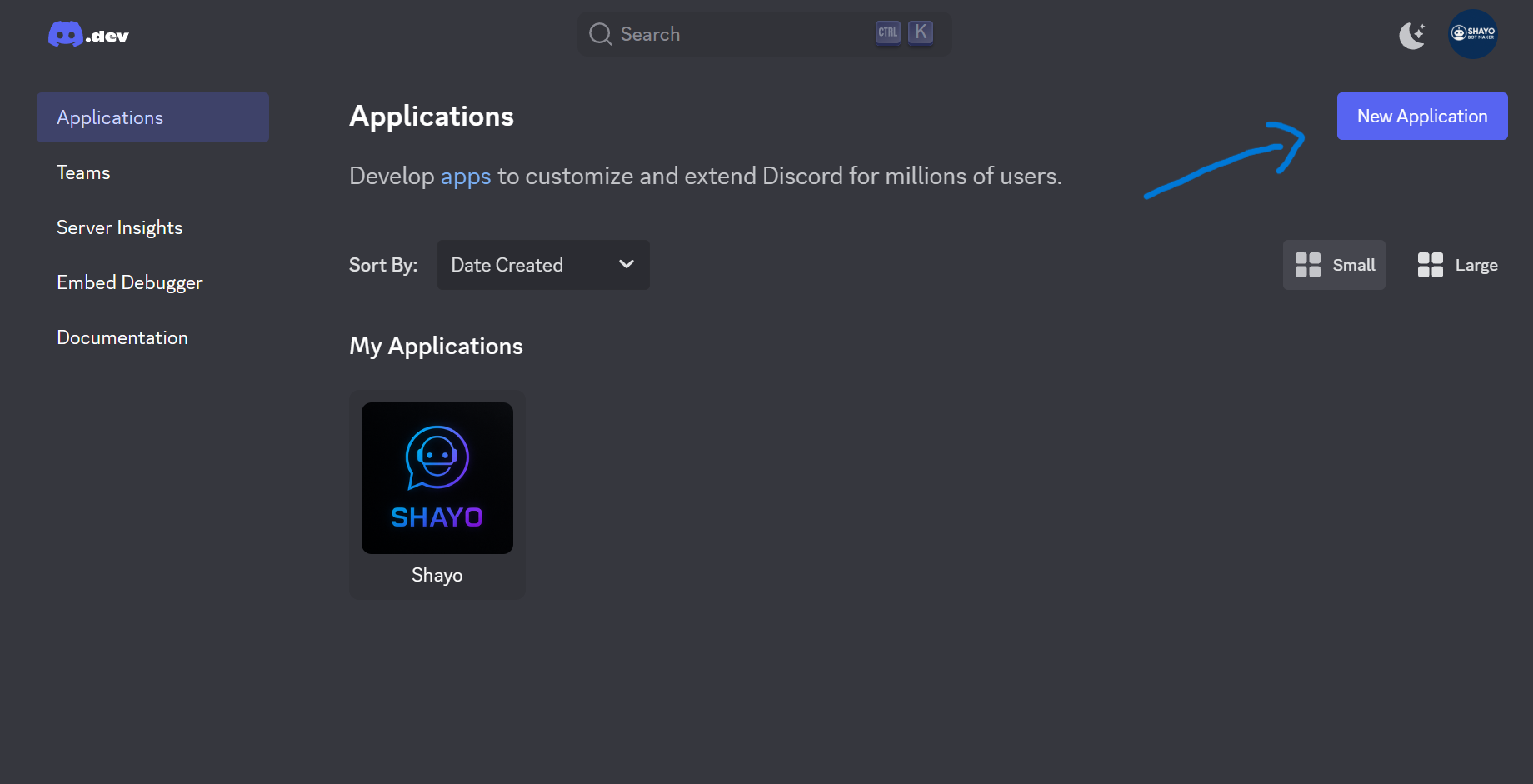Toggle dark mode moon icon
This screenshot has height=784, width=1533.
[x=1412, y=35]
